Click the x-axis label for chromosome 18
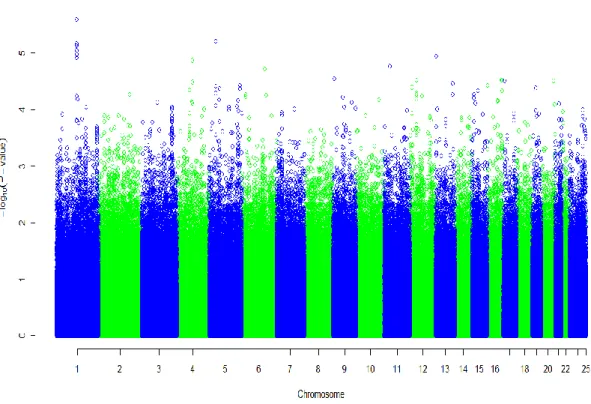 point(525,369)
